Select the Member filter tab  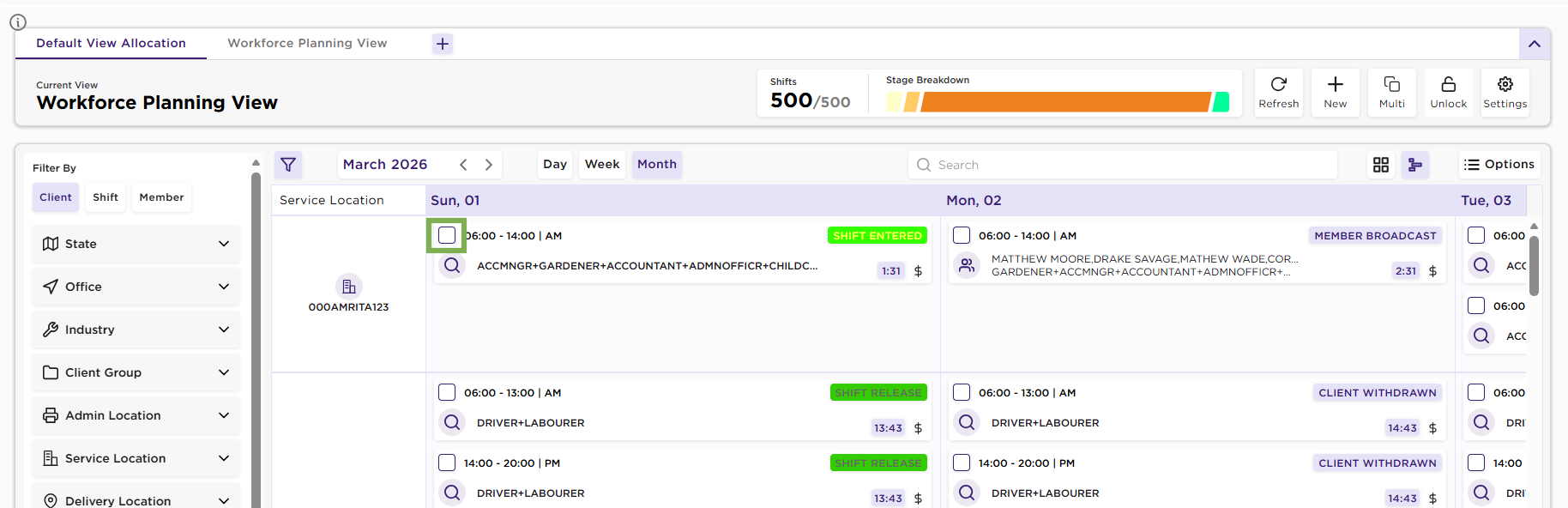[x=161, y=197]
